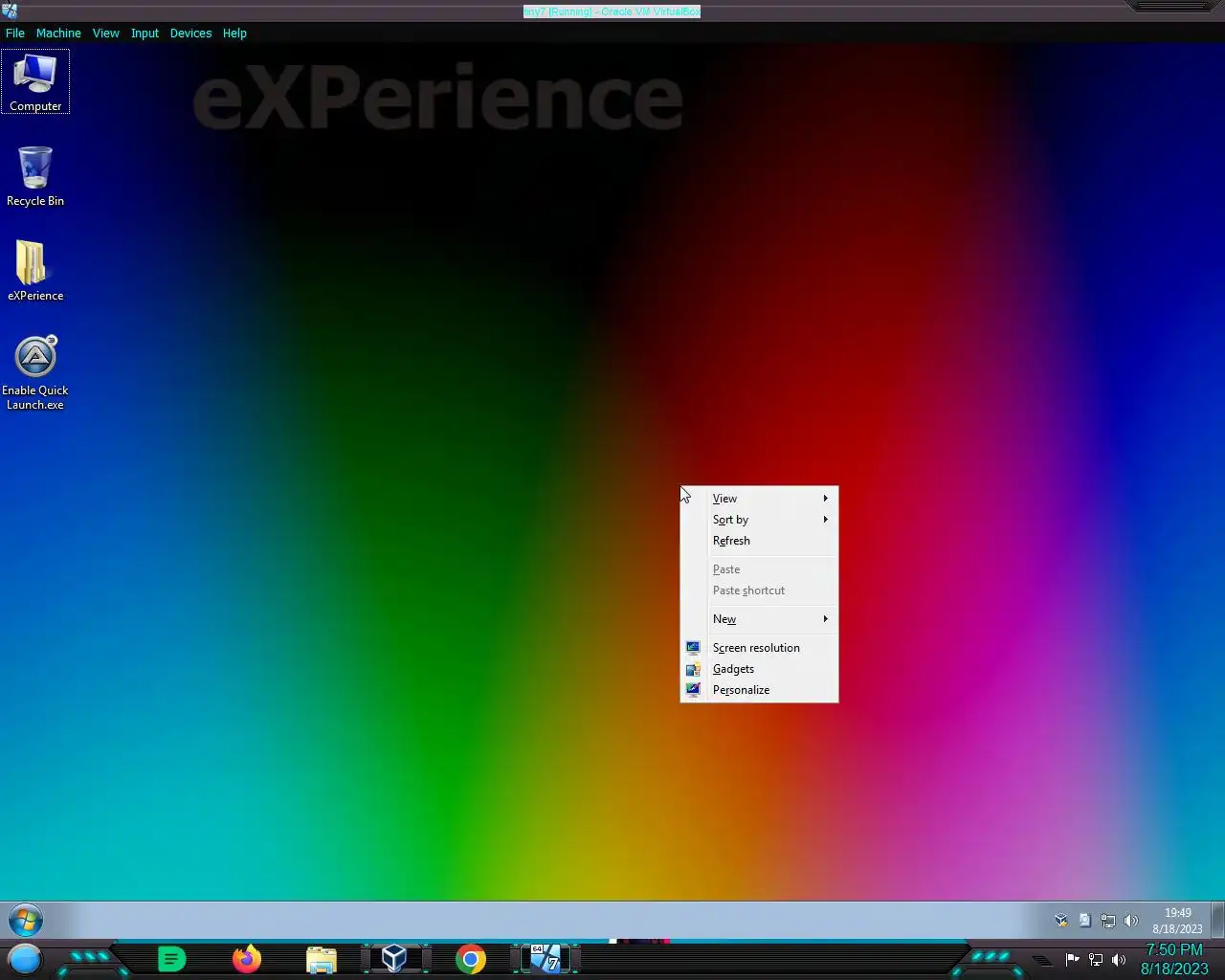Click the host network icon beside 7:50 PM clock

tap(1096, 959)
